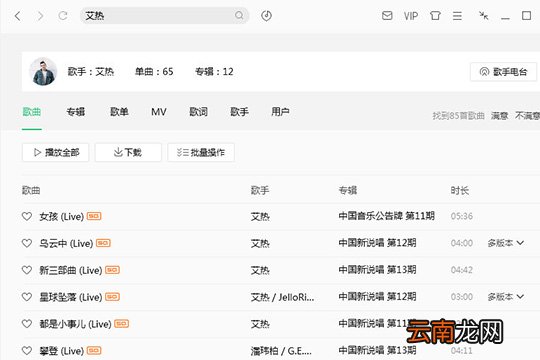This screenshot has width=540, height=360.
Task: Mark results as 满意
Action: 499,116
